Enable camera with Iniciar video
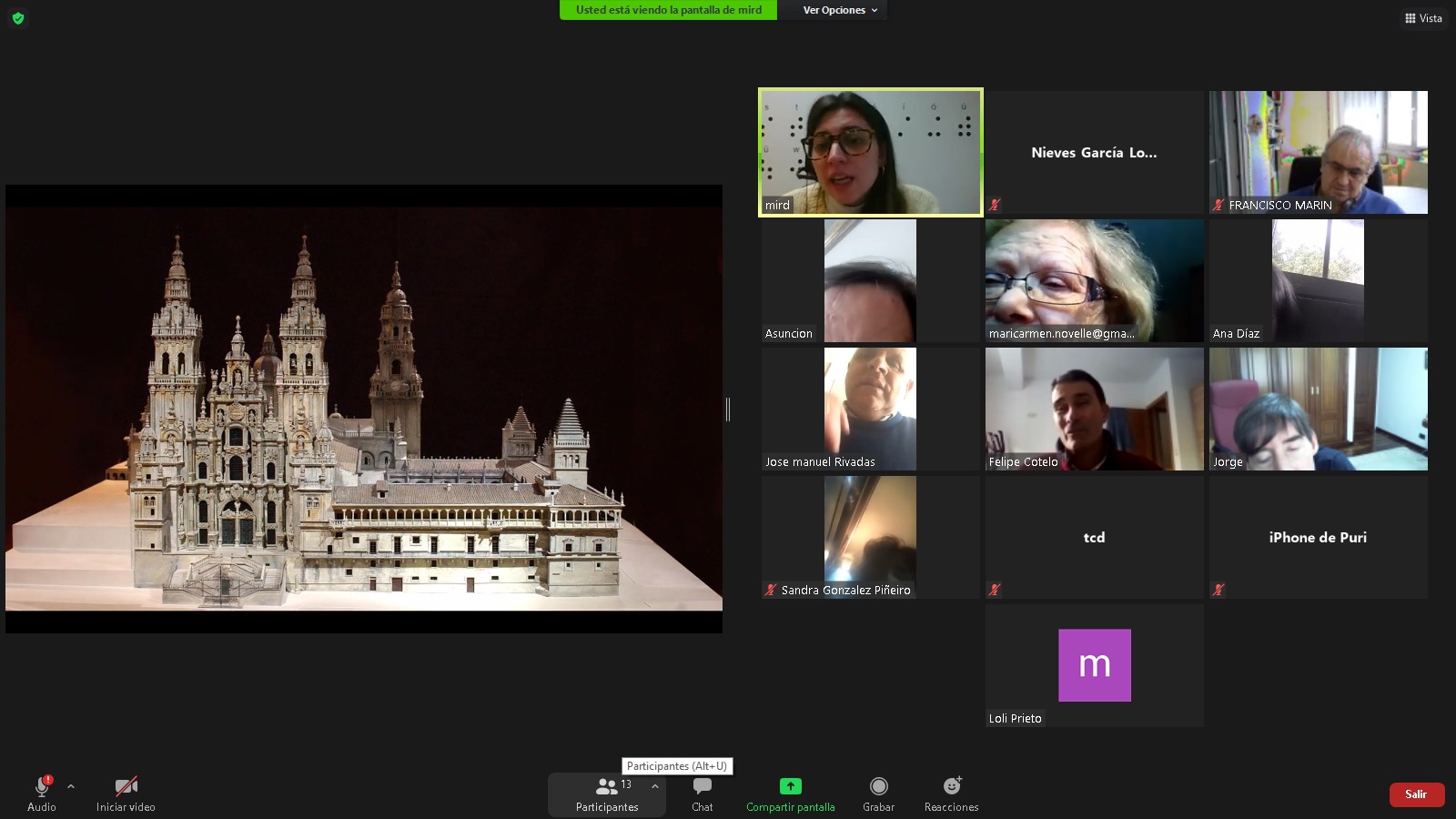Screen dimensions: 1456x819 click(126, 794)
